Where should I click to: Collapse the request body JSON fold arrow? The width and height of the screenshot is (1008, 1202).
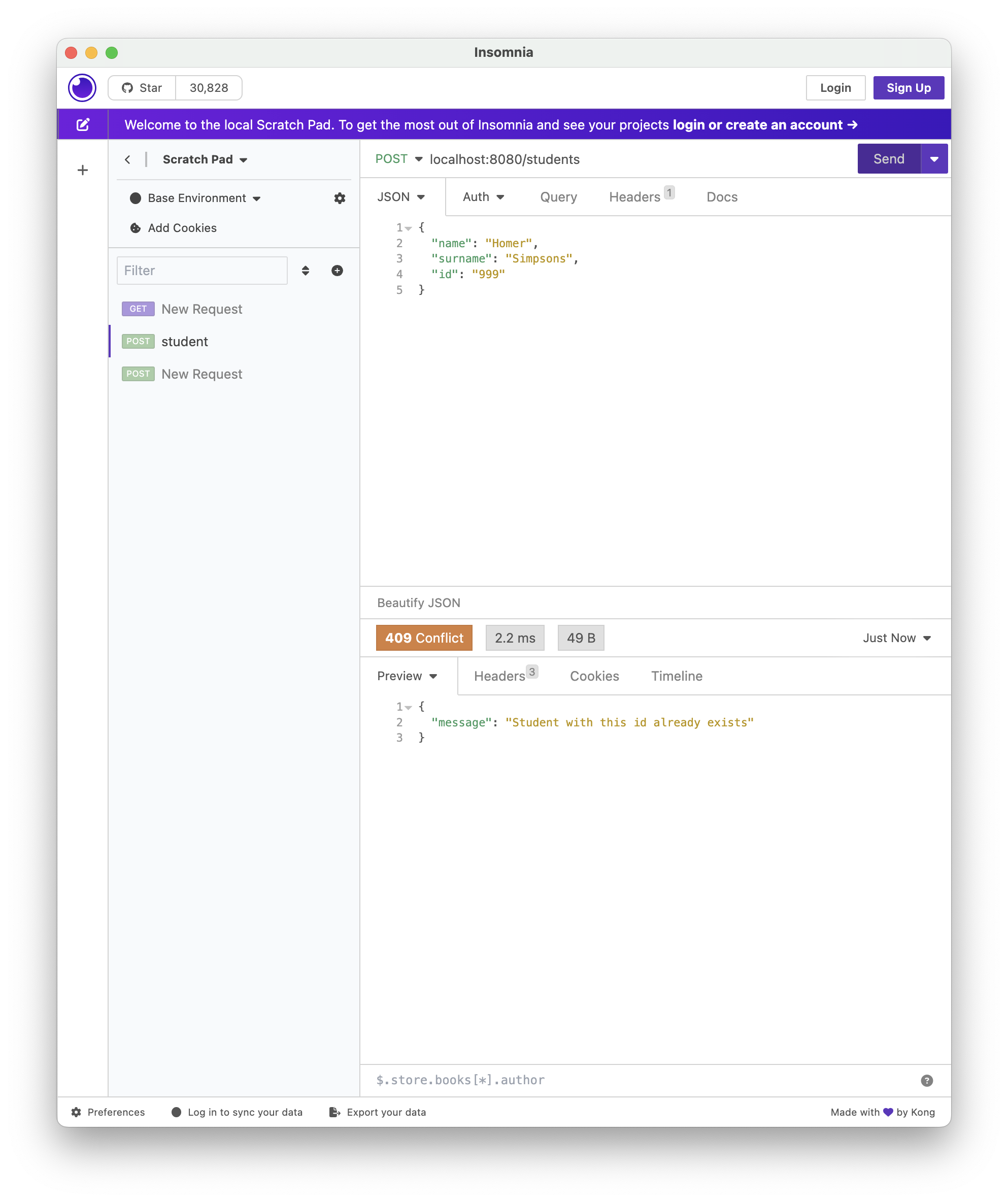[409, 228]
